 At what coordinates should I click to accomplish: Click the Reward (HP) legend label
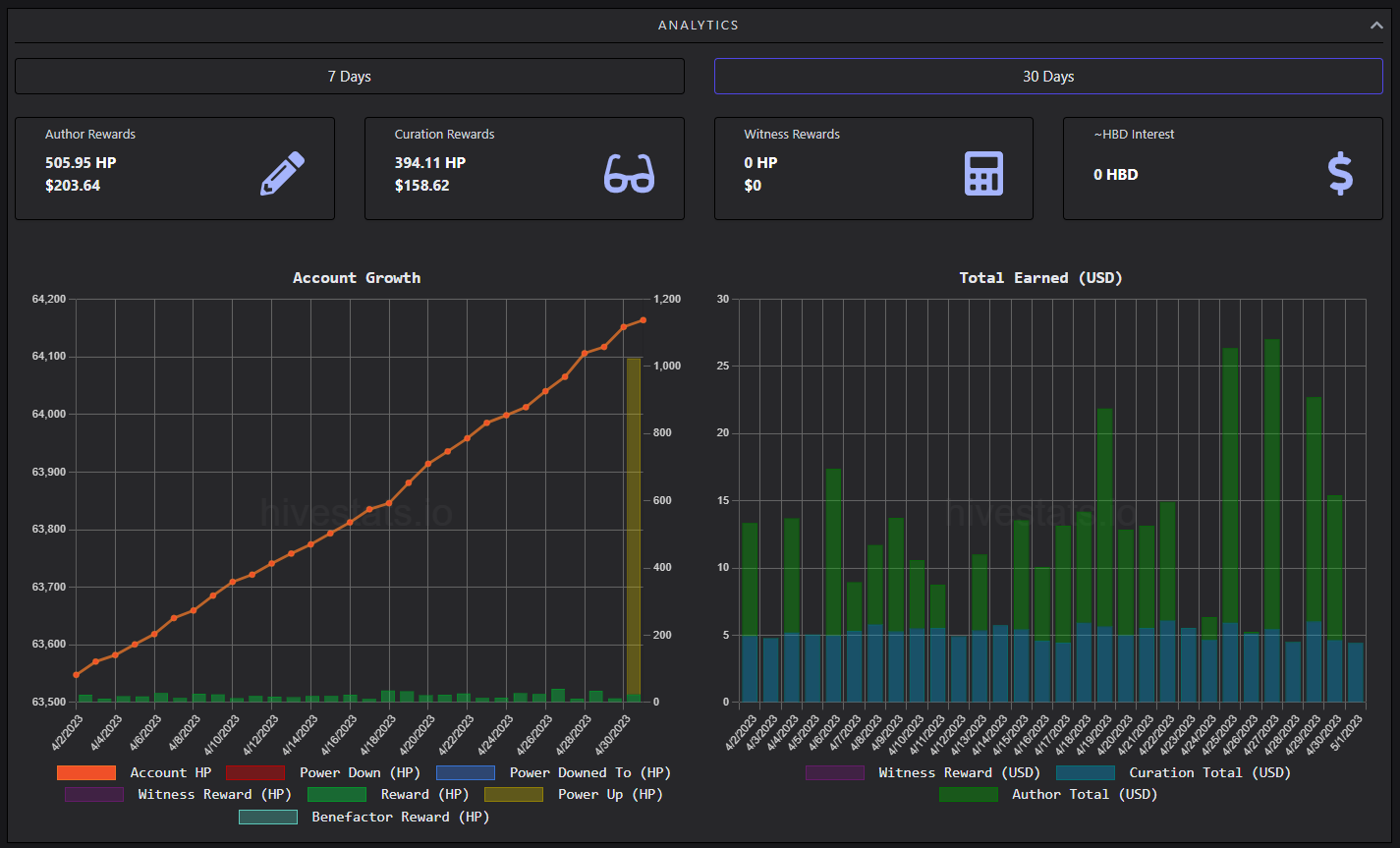coord(425,794)
